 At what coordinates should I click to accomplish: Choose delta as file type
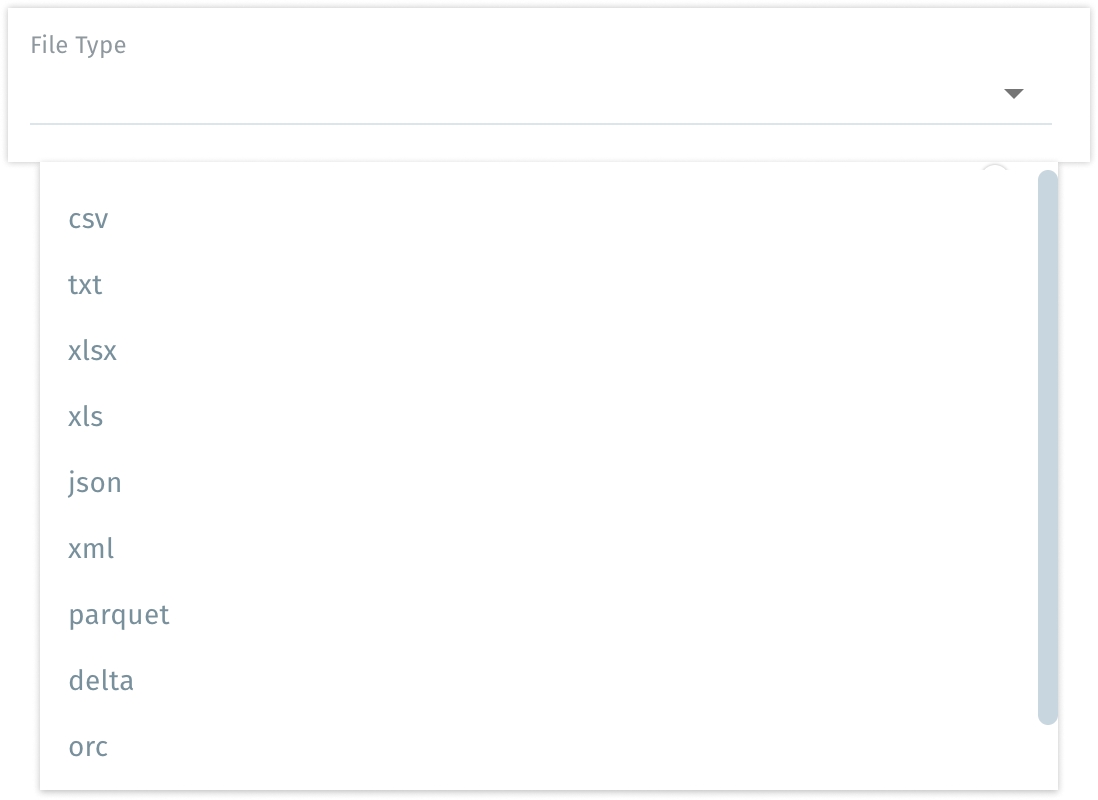point(101,681)
